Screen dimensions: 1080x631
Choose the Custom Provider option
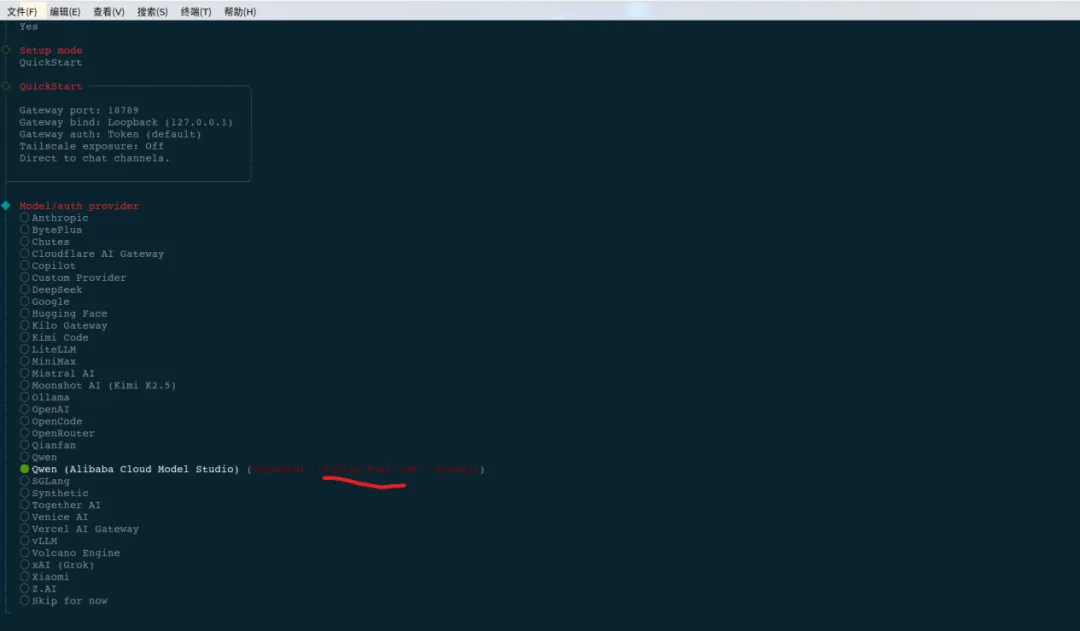coord(73,278)
